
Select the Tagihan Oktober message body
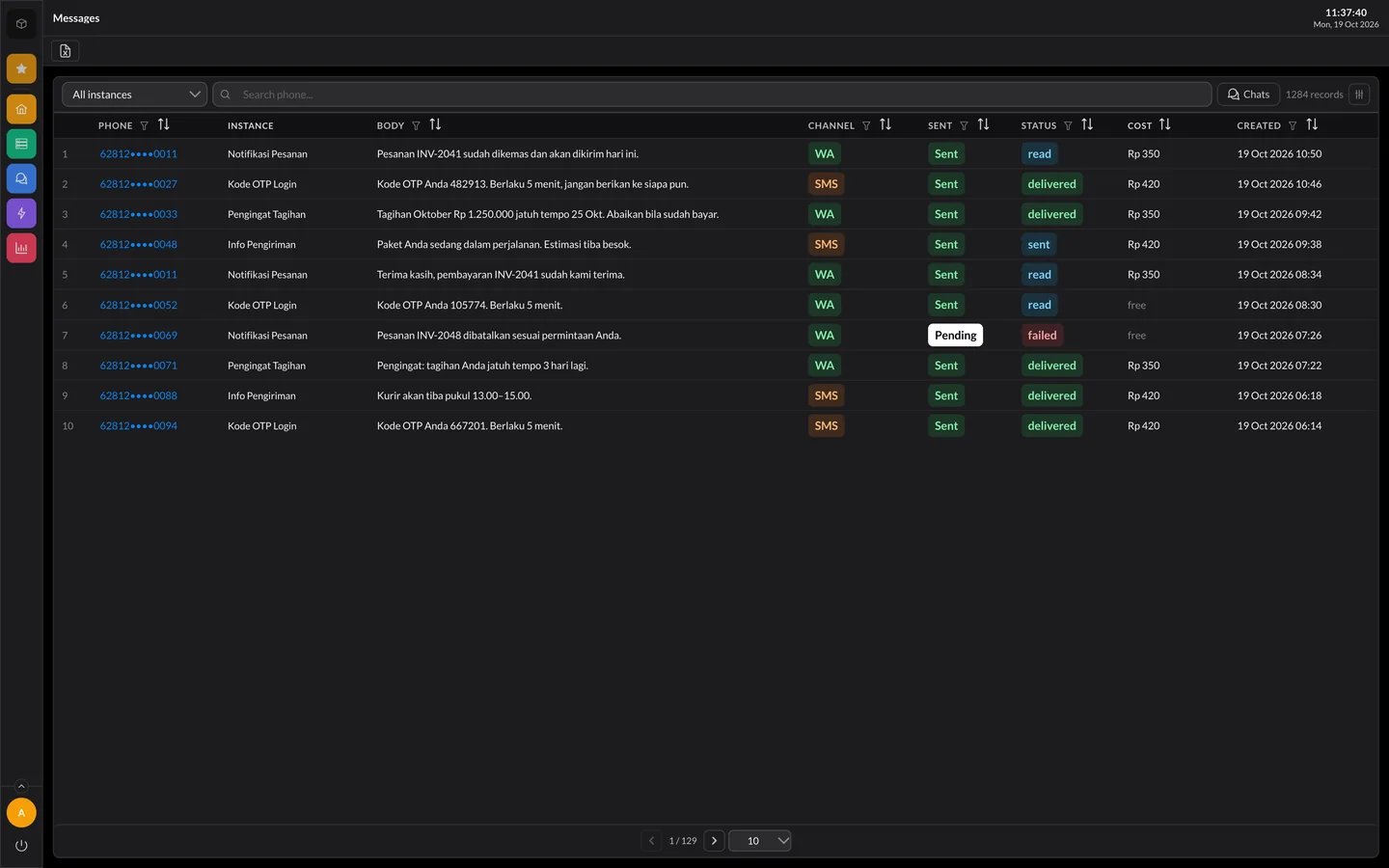coord(548,214)
